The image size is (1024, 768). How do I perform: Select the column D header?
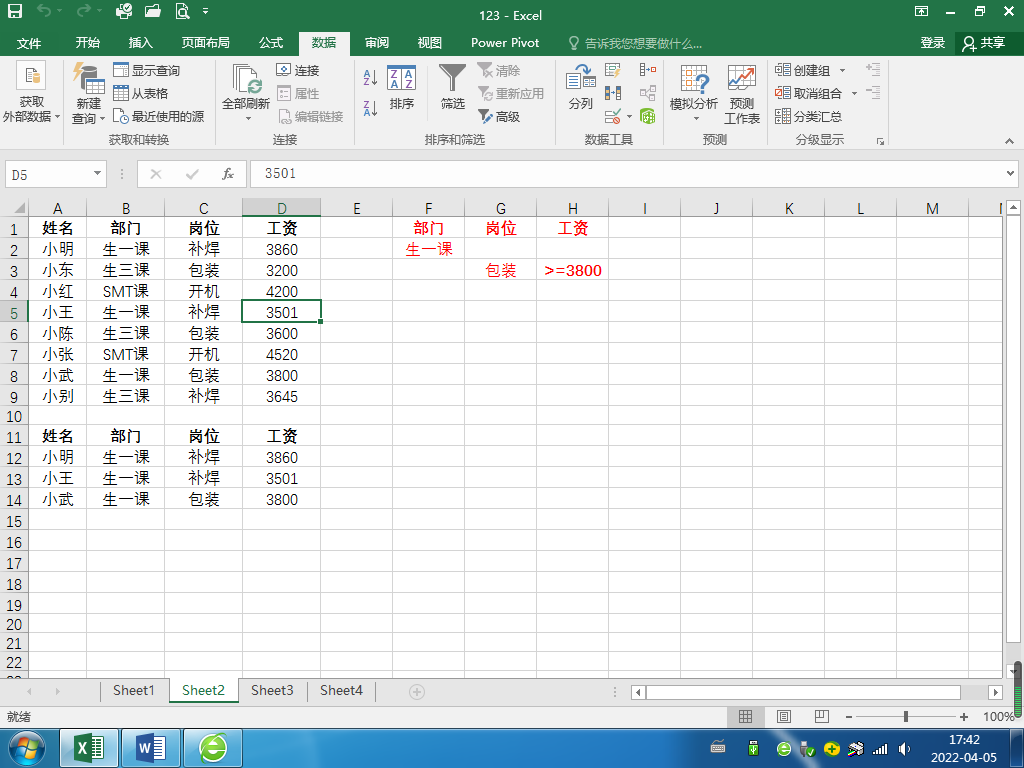[281, 208]
